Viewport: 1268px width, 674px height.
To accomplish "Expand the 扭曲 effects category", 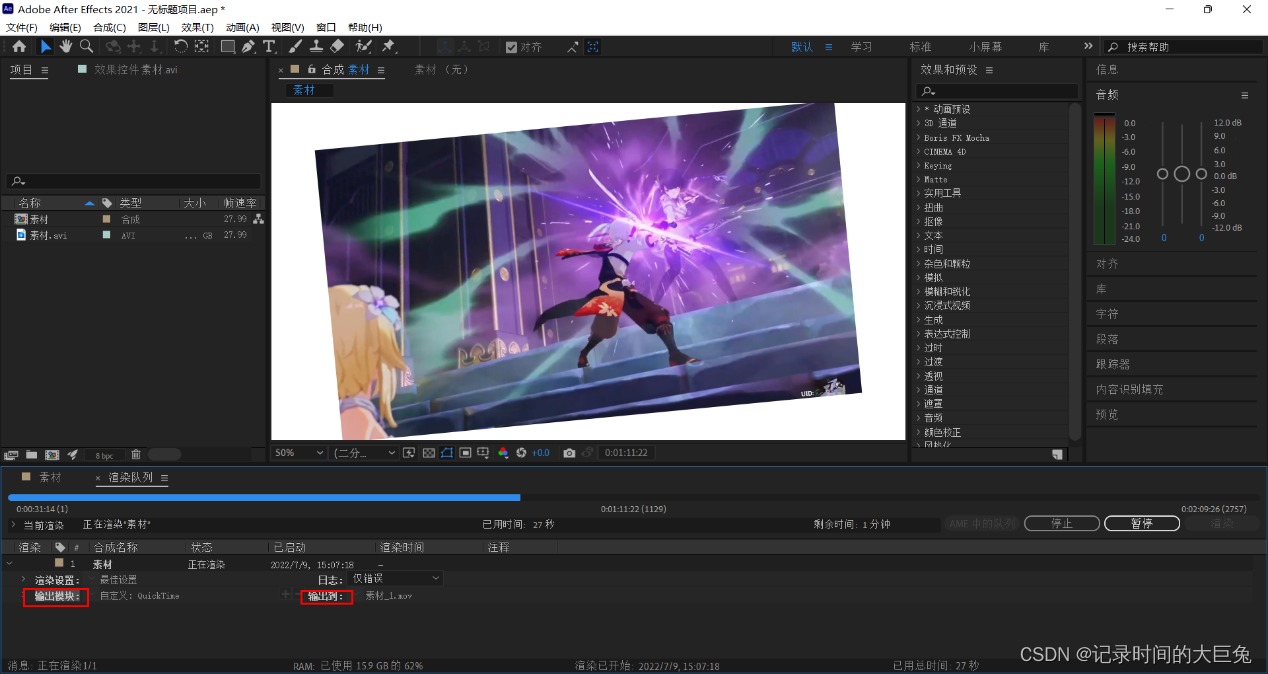I will click(x=918, y=207).
